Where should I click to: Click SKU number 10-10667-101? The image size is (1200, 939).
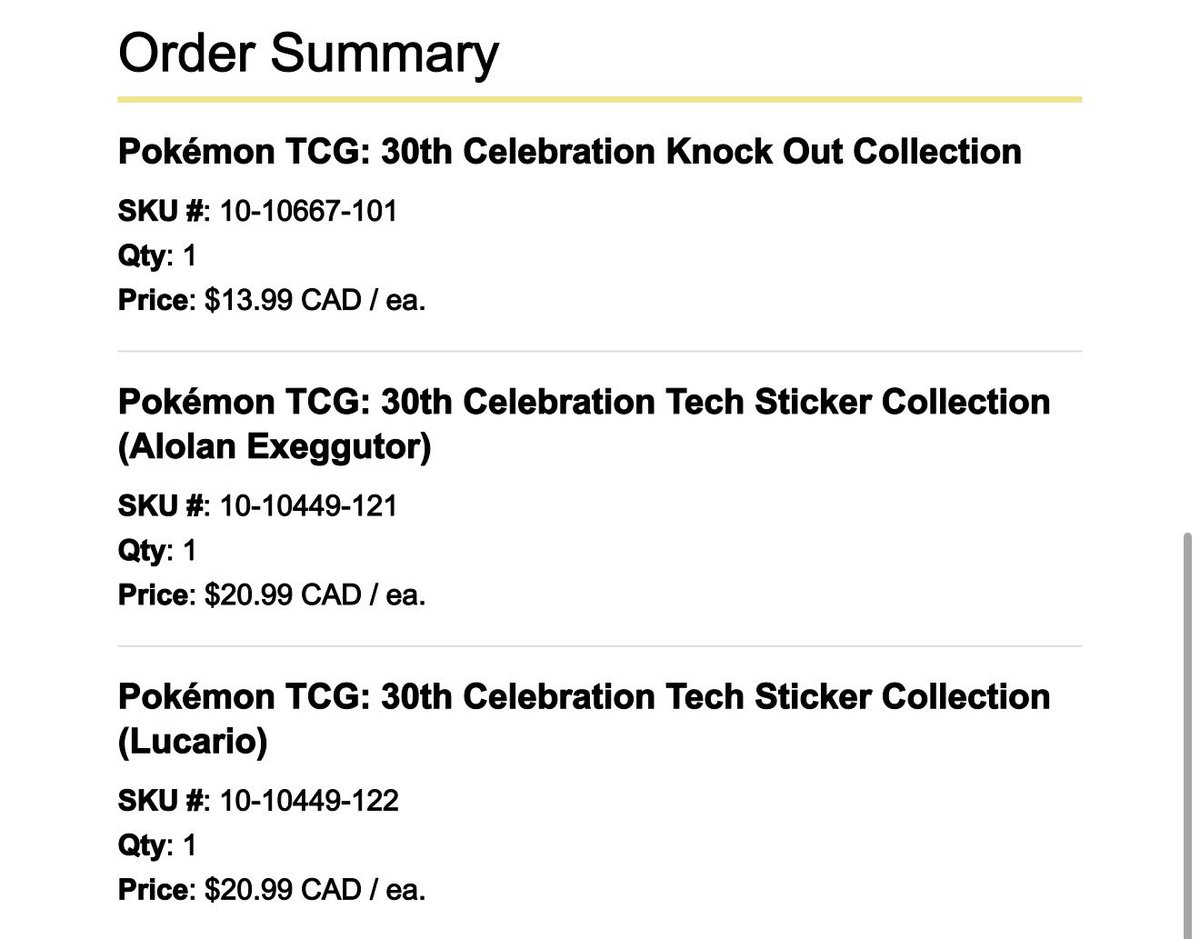[308, 211]
